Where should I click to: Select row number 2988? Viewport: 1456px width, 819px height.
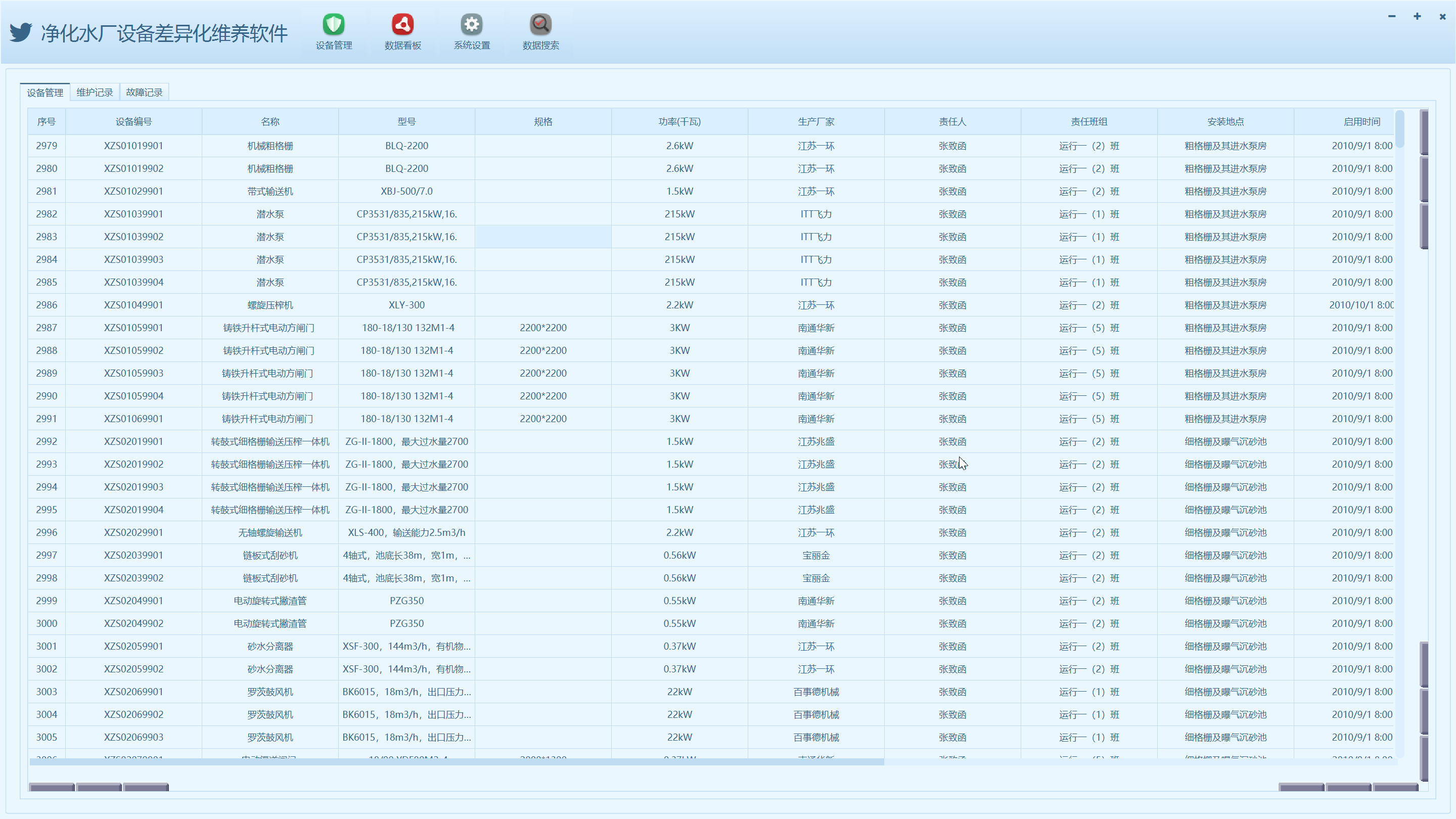pos(47,350)
